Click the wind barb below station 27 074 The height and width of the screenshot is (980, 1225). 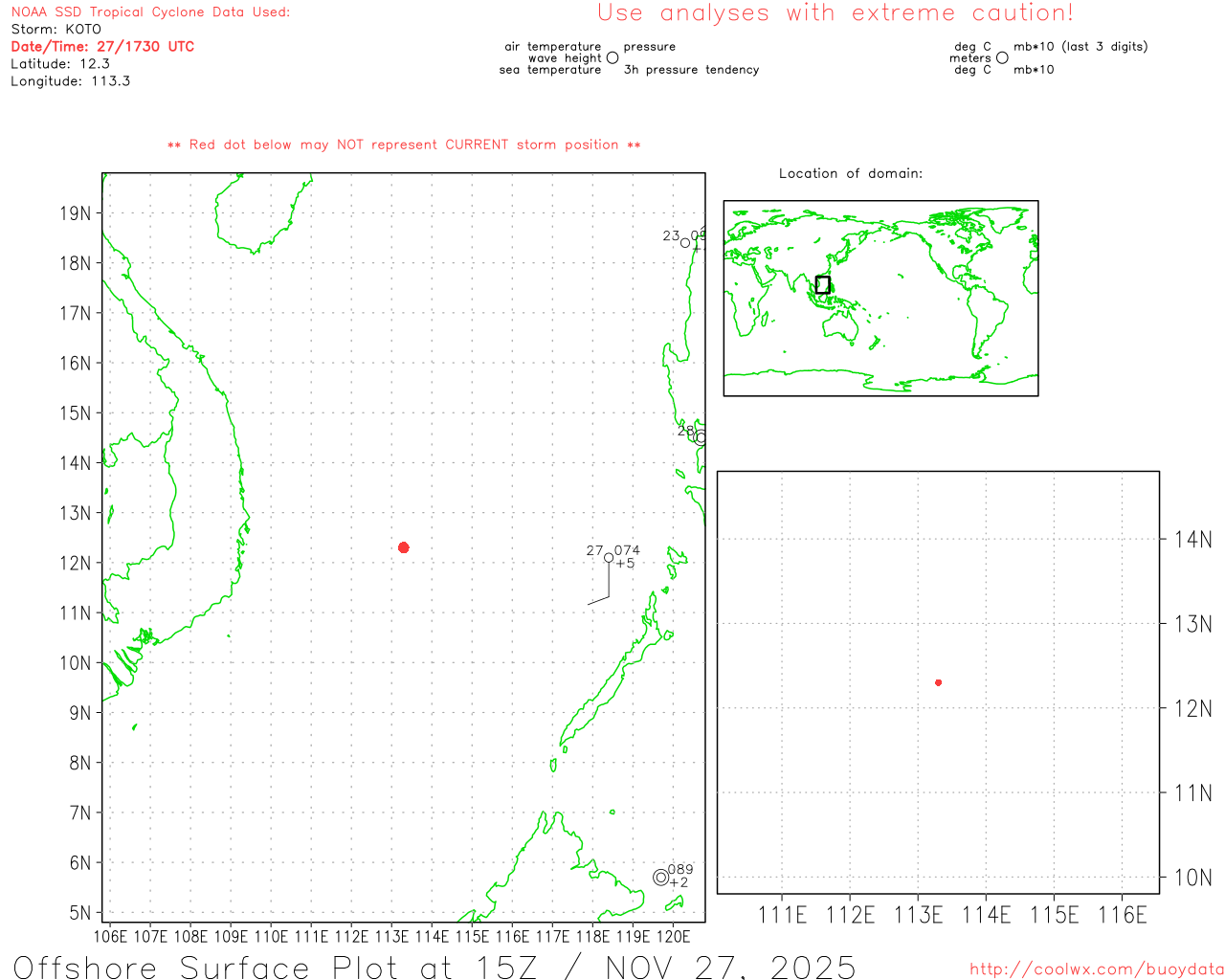pos(599,584)
